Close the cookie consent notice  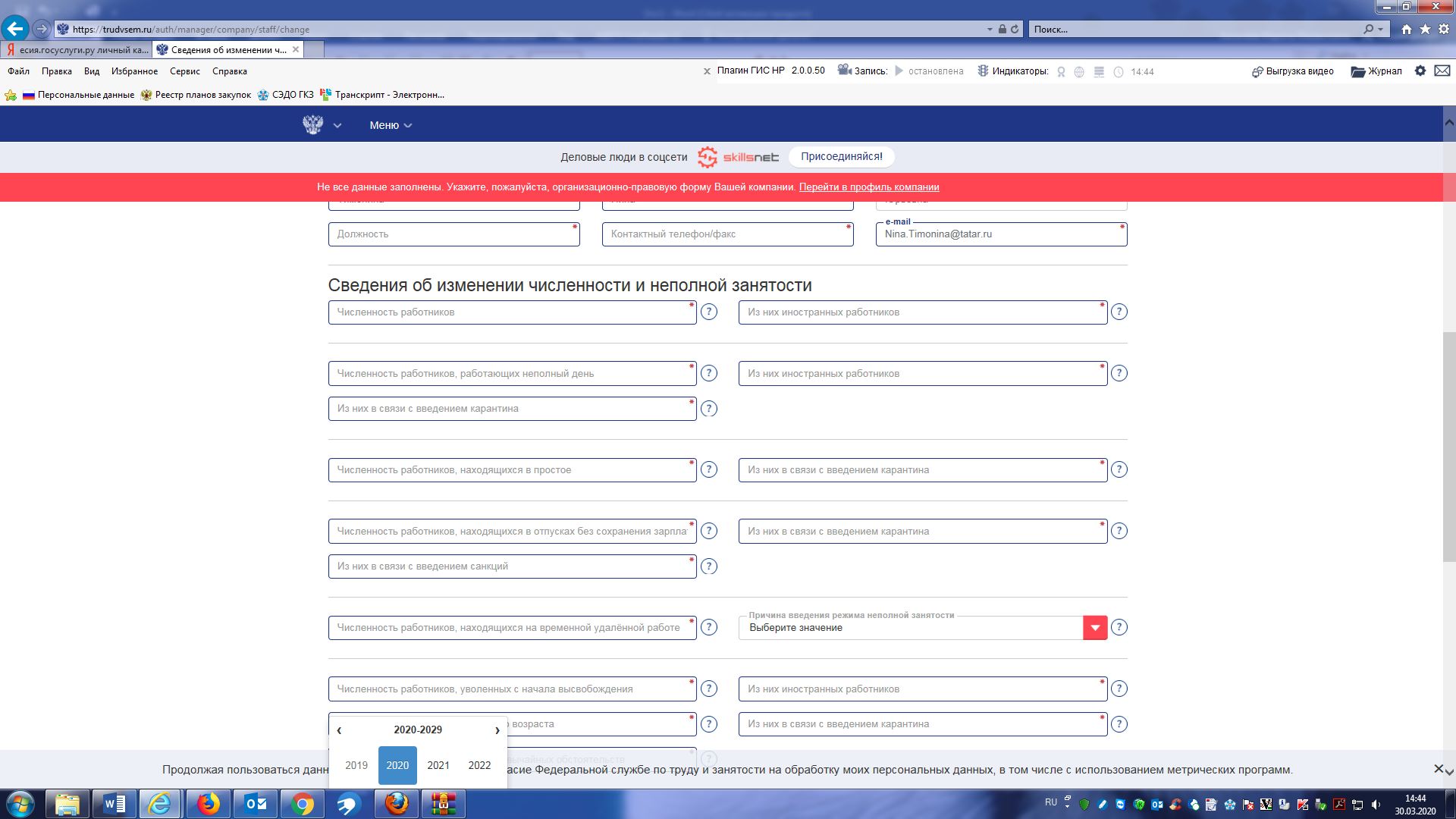point(1438,769)
